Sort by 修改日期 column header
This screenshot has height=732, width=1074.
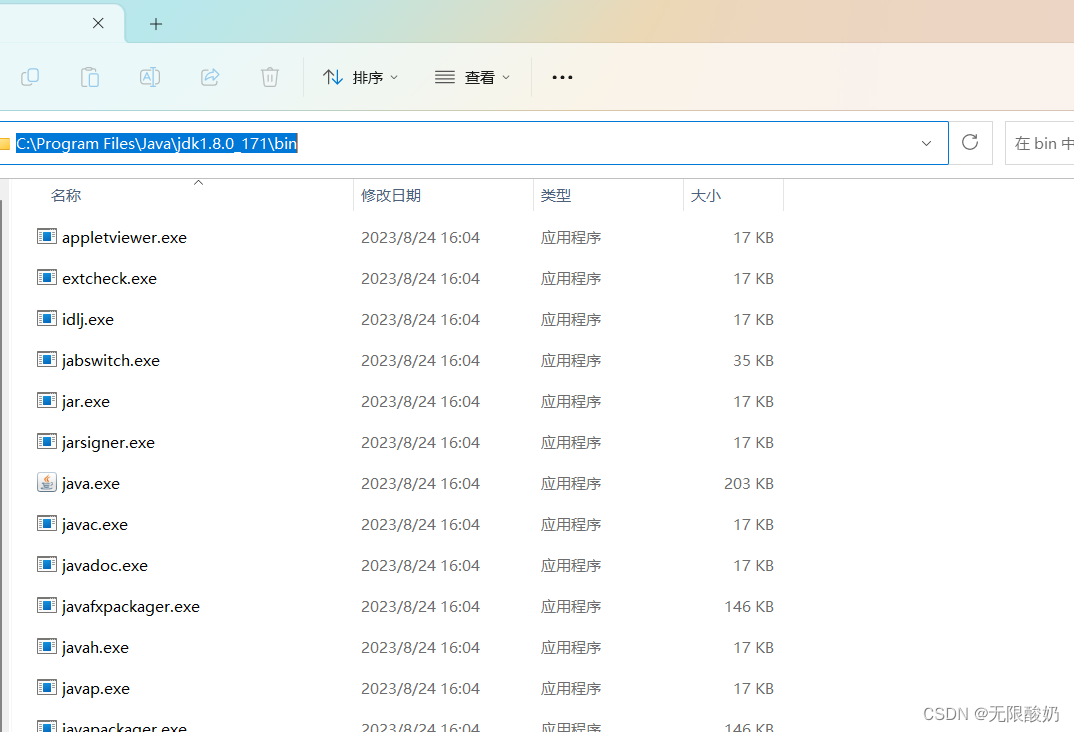coord(391,196)
